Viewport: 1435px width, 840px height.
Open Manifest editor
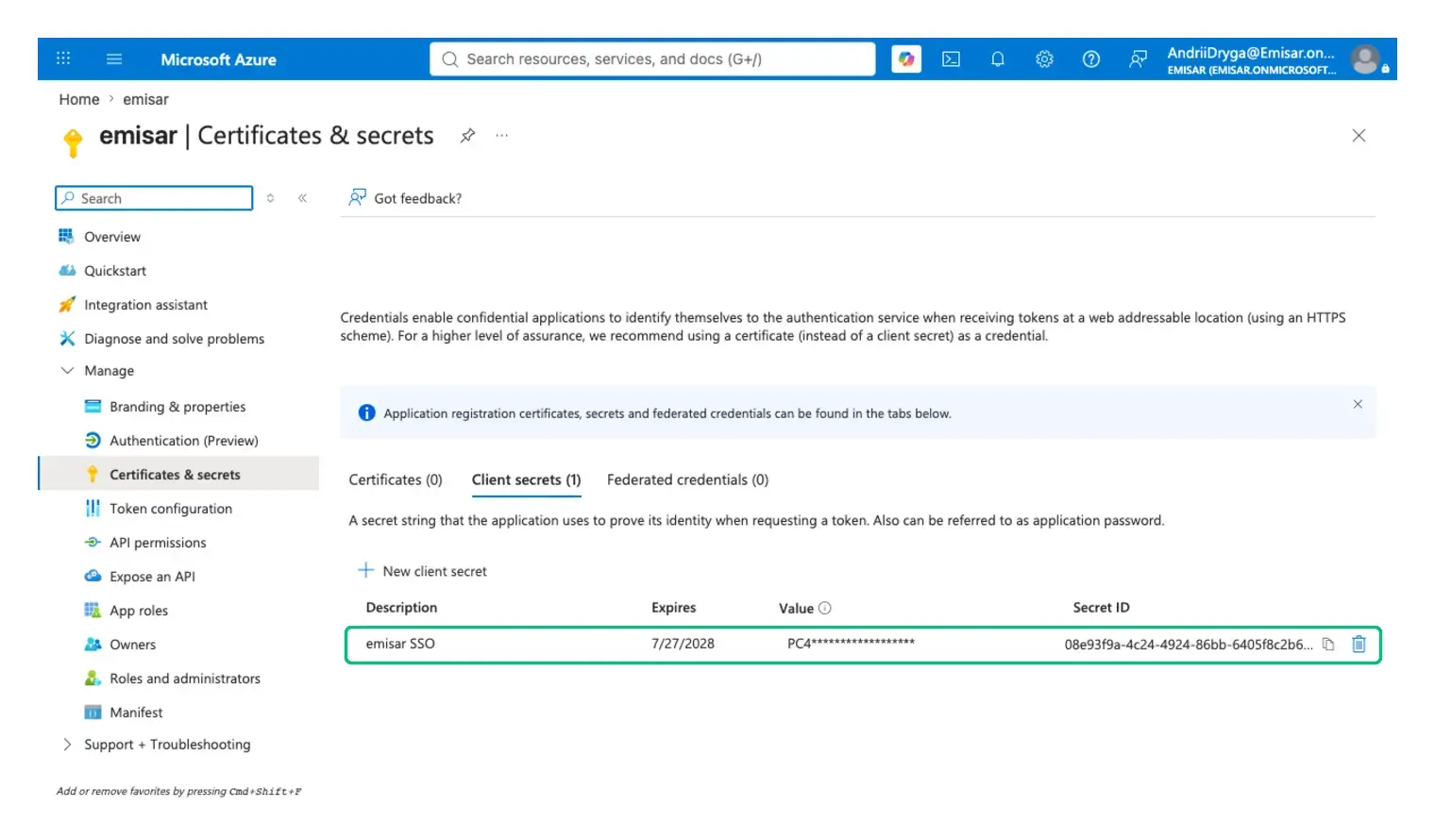136,713
